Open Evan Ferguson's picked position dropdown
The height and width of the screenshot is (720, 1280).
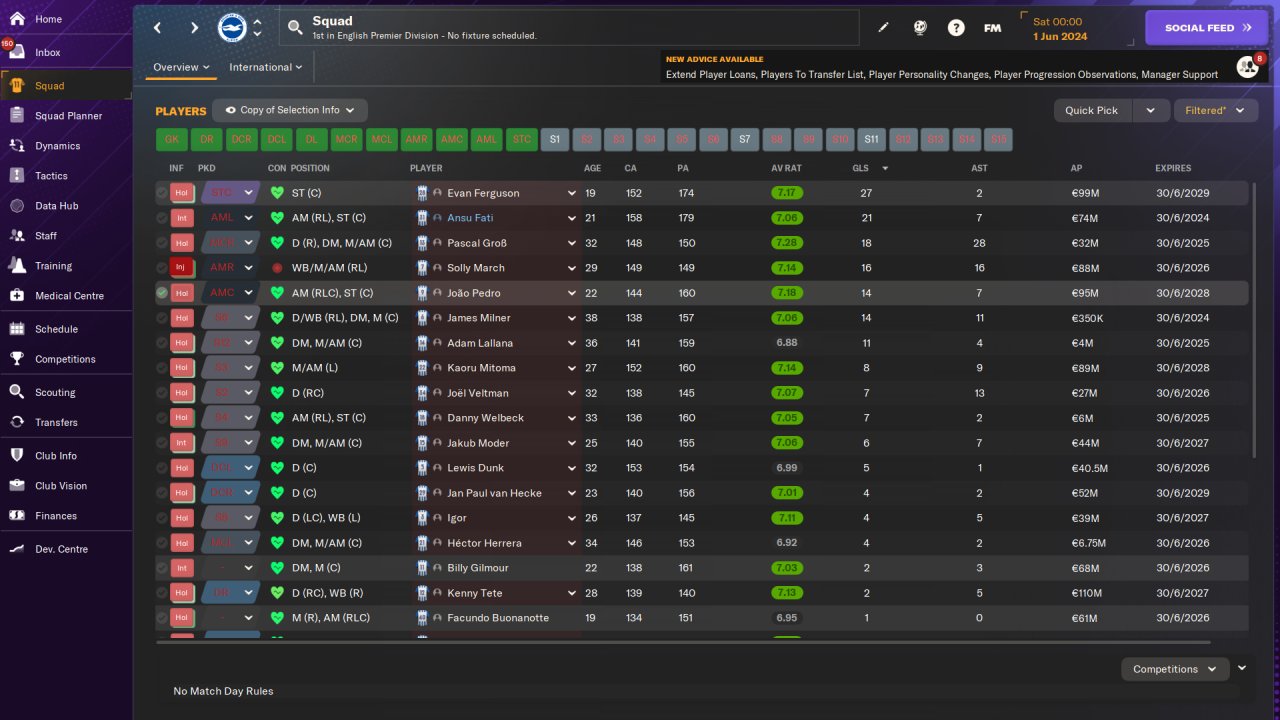(x=231, y=193)
